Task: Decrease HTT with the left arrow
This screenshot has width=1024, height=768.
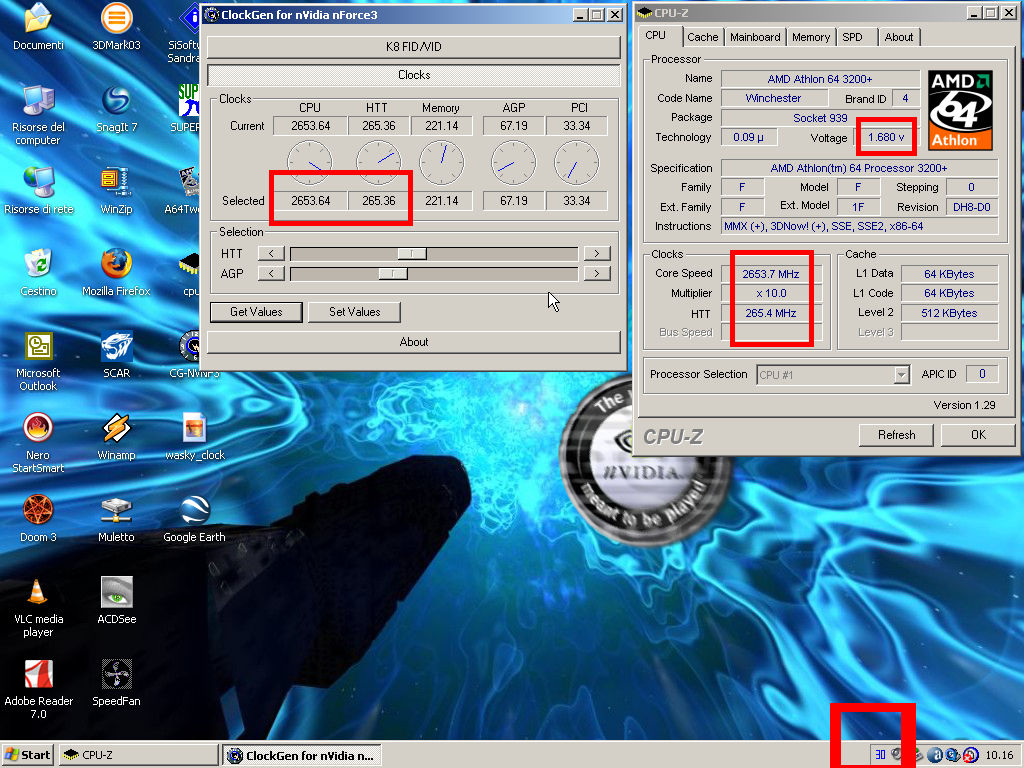Action: coord(271,253)
